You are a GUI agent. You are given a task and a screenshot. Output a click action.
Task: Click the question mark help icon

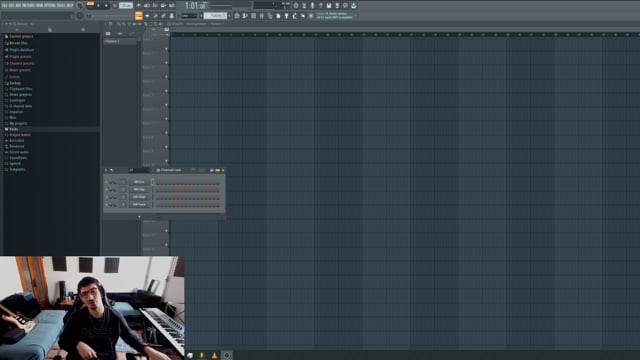click(x=321, y=6)
